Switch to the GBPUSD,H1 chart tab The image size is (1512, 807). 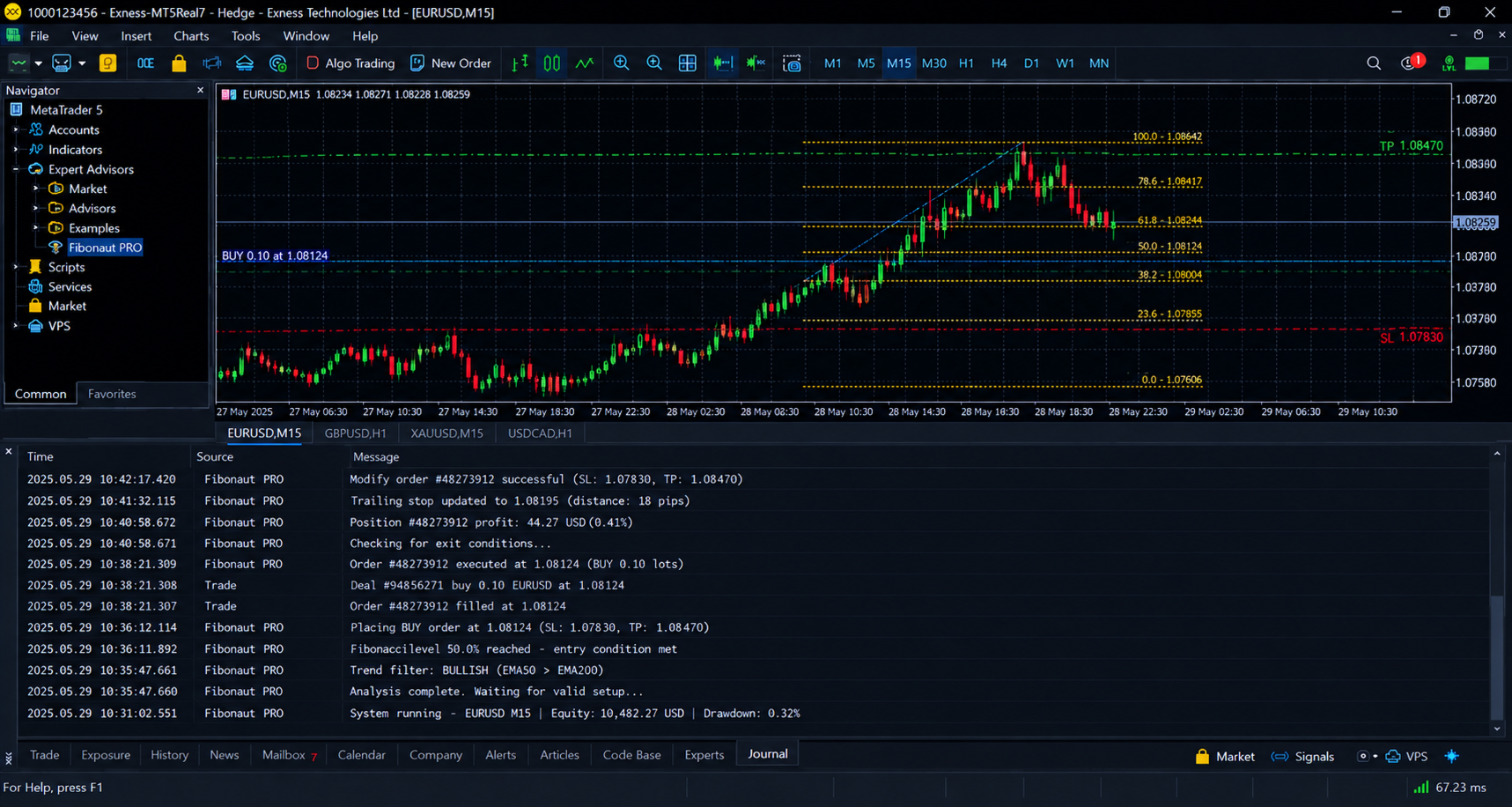[x=355, y=433]
